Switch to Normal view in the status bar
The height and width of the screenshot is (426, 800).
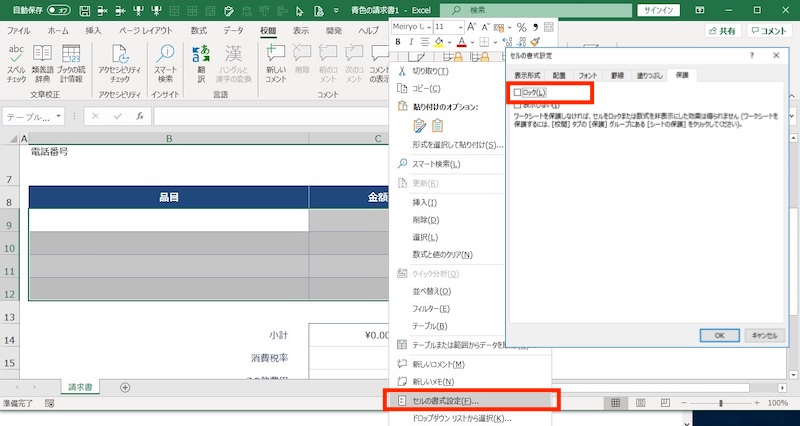[x=616, y=403]
